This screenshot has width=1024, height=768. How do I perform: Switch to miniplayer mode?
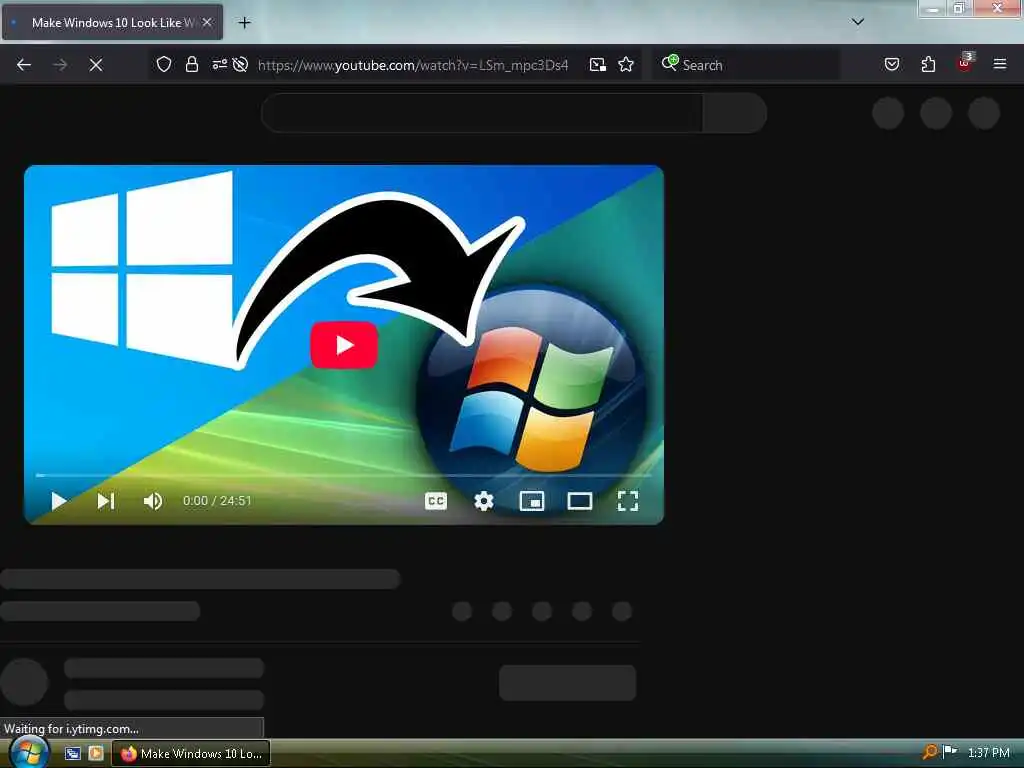tap(532, 501)
